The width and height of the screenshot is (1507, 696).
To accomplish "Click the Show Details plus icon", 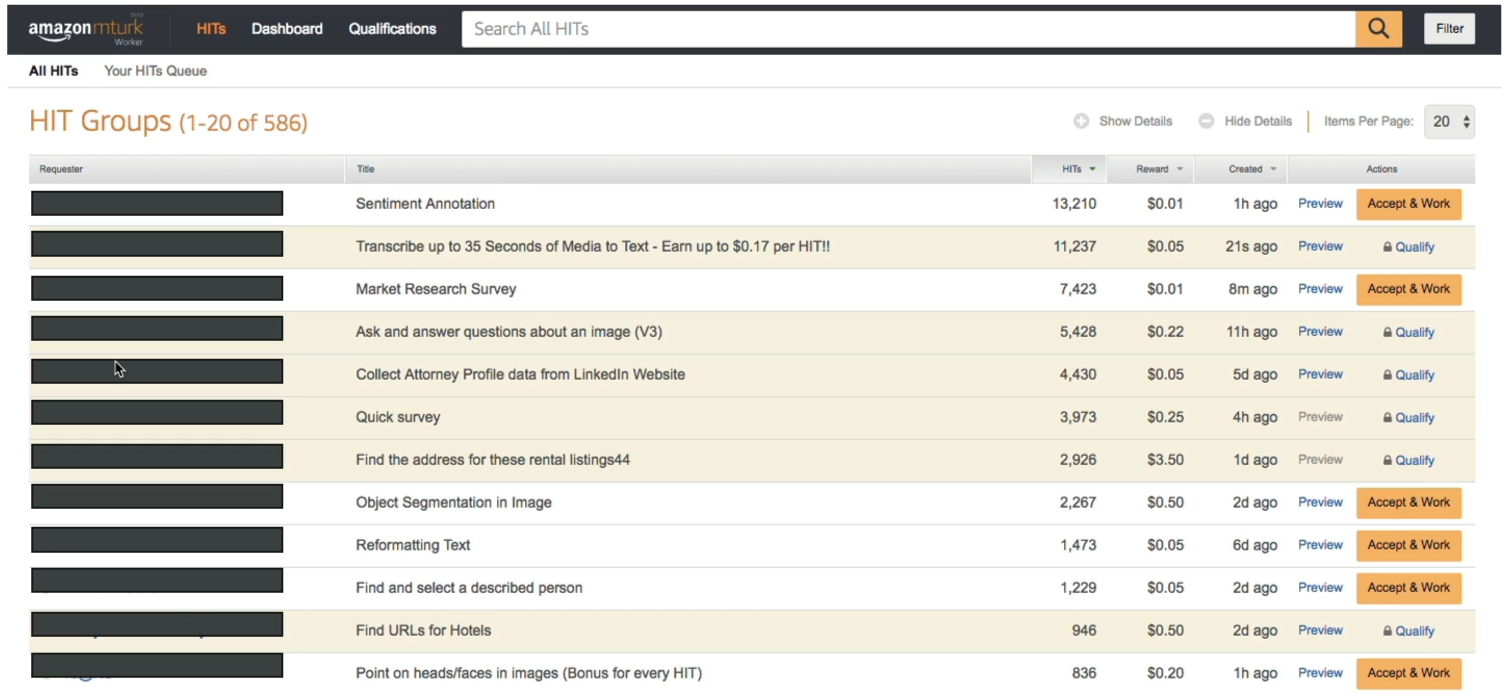I will [1081, 121].
